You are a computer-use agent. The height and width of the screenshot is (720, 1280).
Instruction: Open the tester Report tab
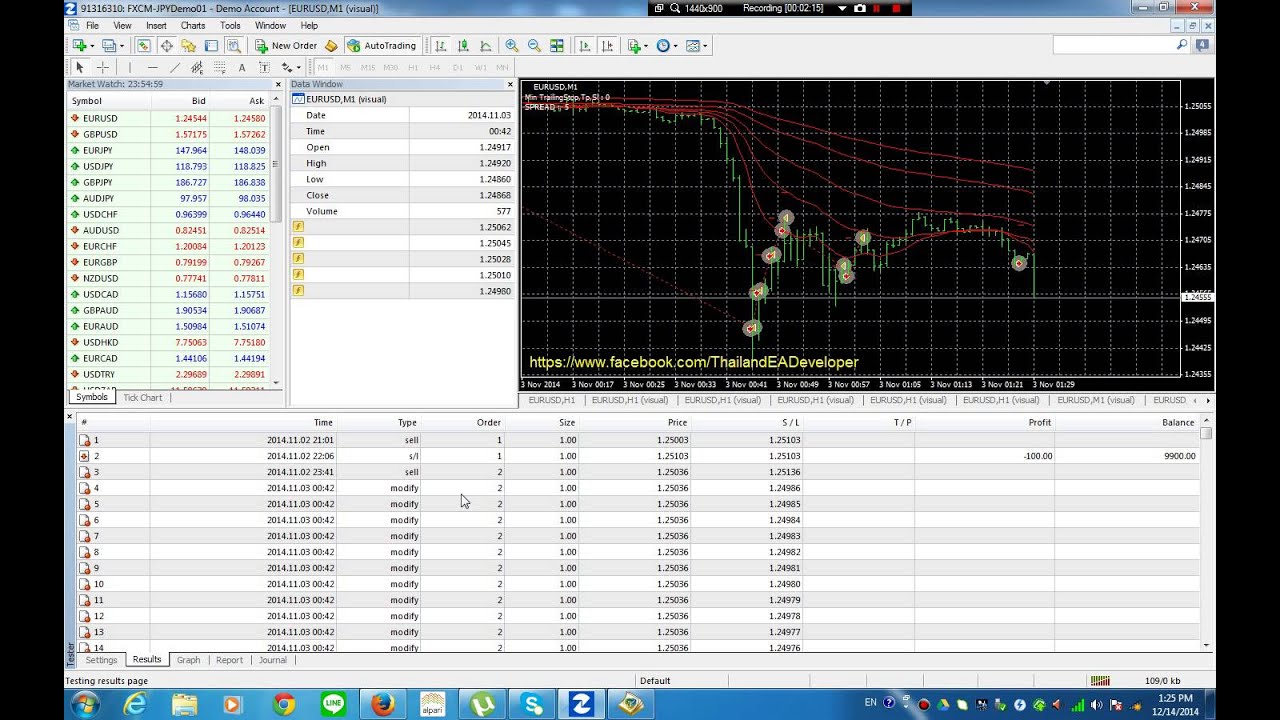pyautogui.click(x=229, y=660)
